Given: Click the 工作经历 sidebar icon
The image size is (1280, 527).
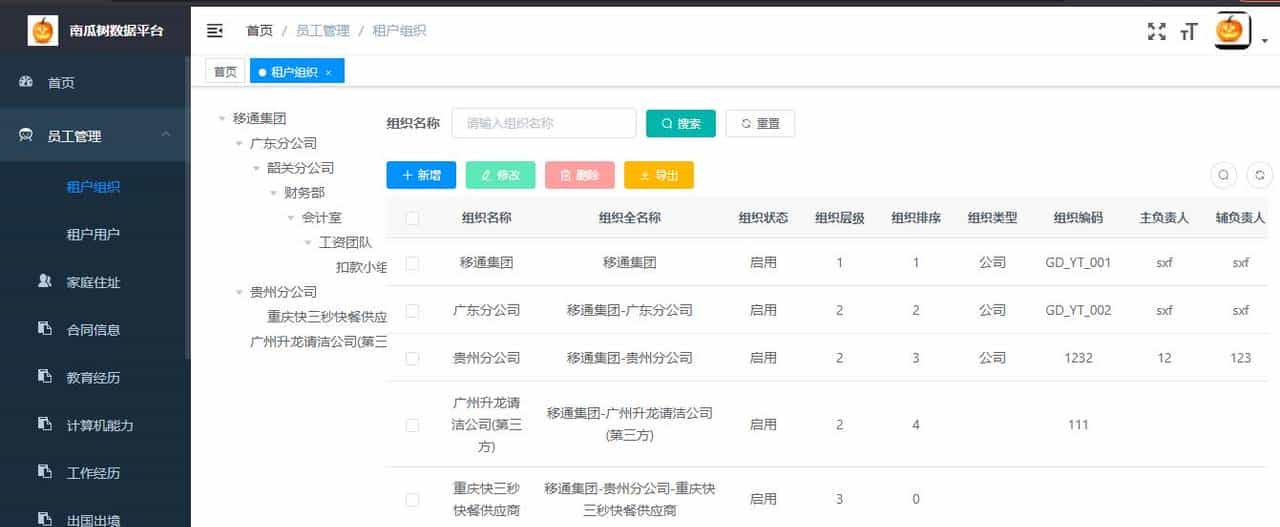Looking at the screenshot, I should (44, 471).
